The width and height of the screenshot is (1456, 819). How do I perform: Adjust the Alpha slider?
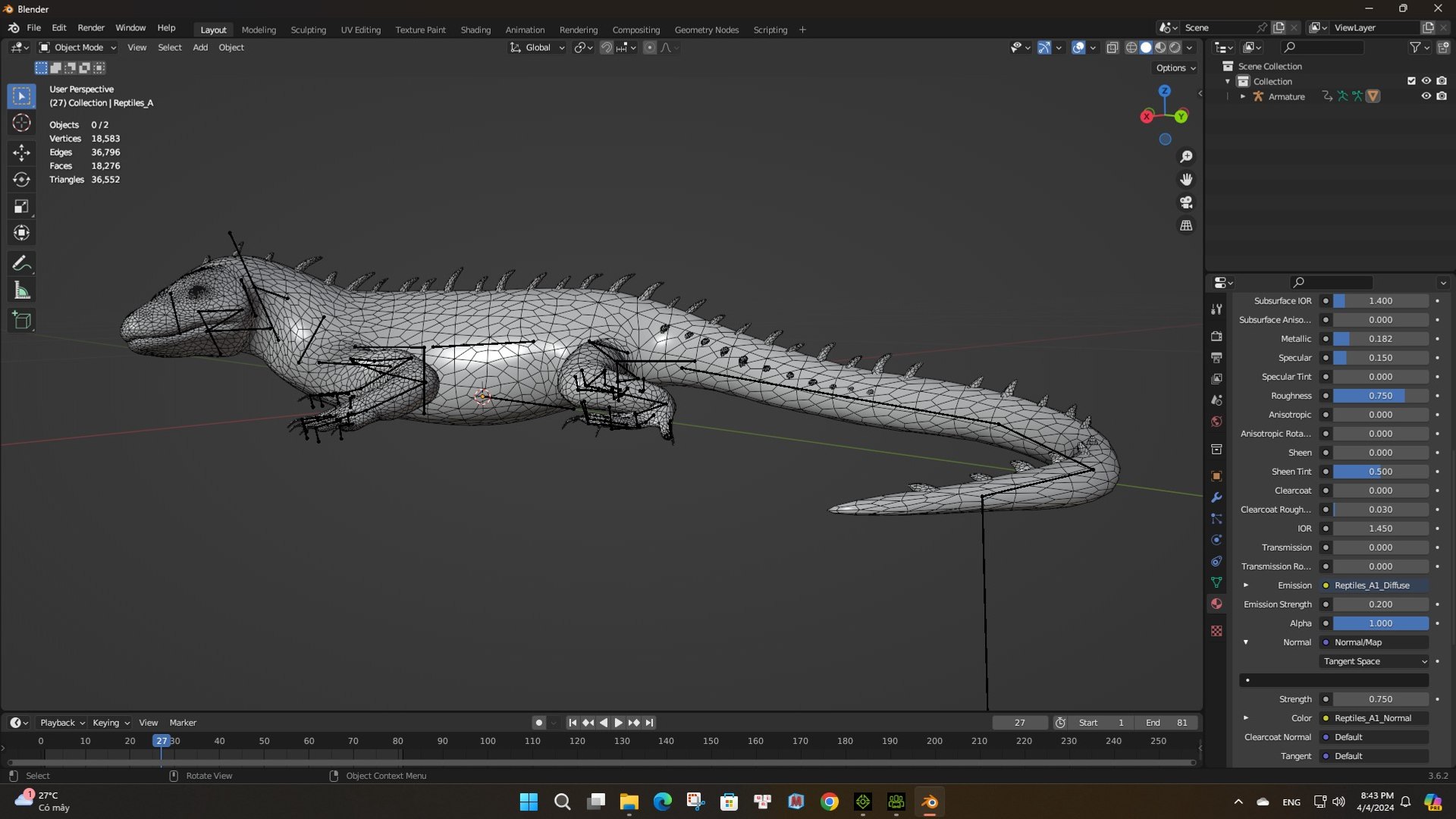tap(1380, 623)
